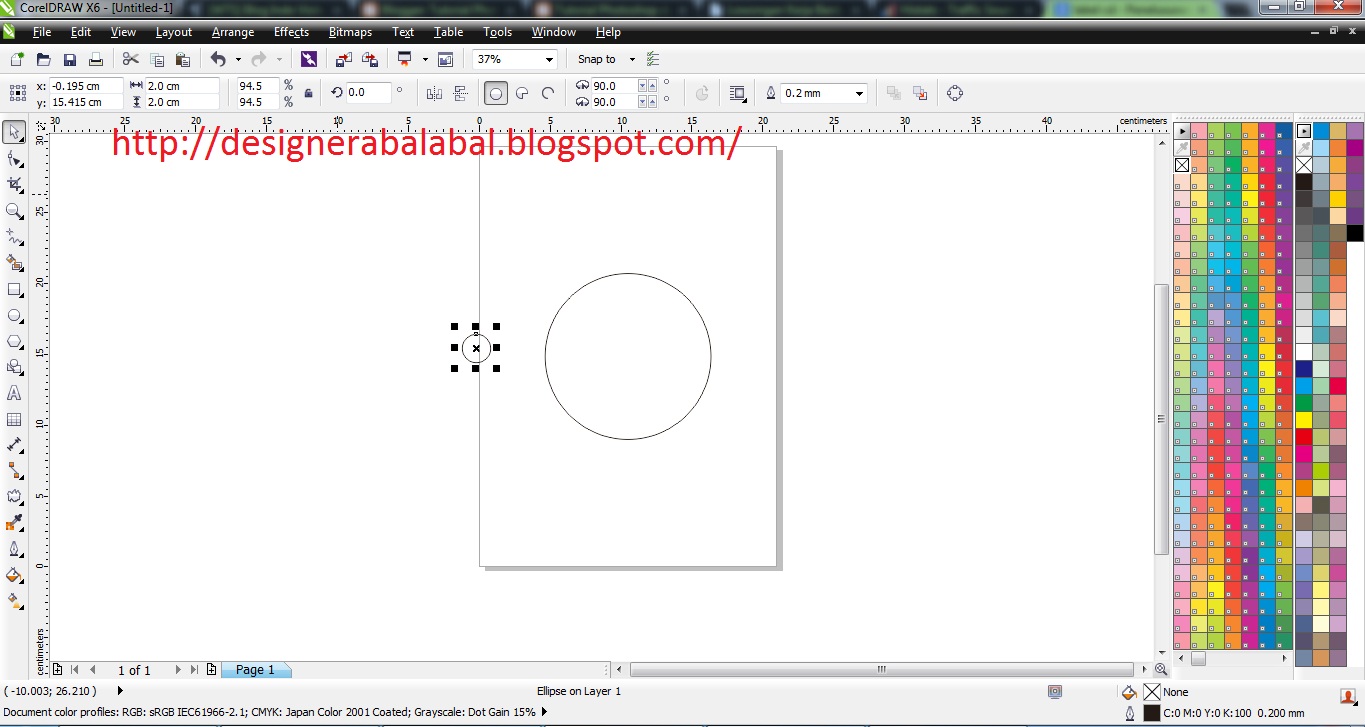Image resolution: width=1365 pixels, height=727 pixels.
Task: Select the Table tool
Action: point(14,419)
